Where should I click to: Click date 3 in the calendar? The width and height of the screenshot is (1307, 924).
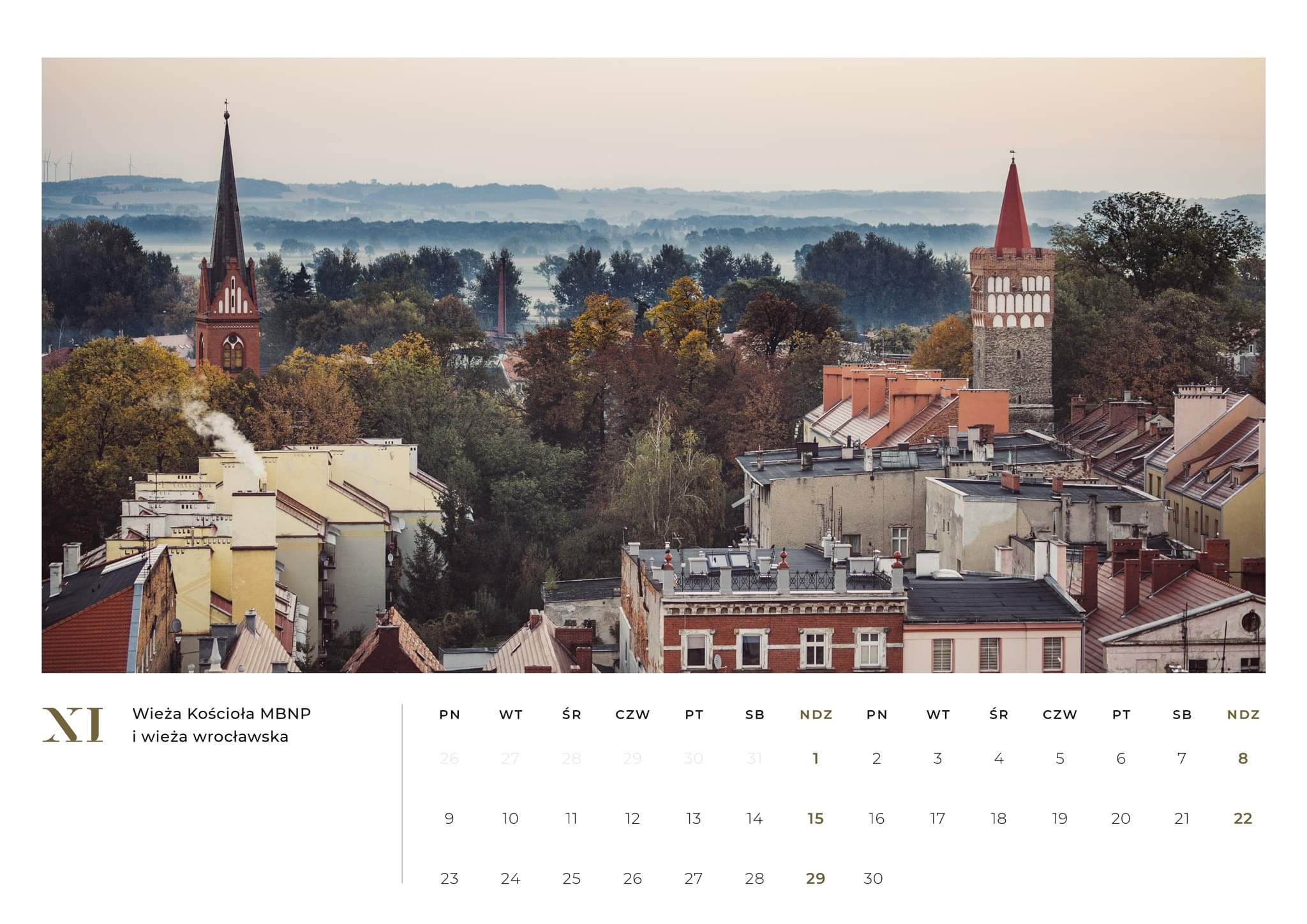coord(937,758)
